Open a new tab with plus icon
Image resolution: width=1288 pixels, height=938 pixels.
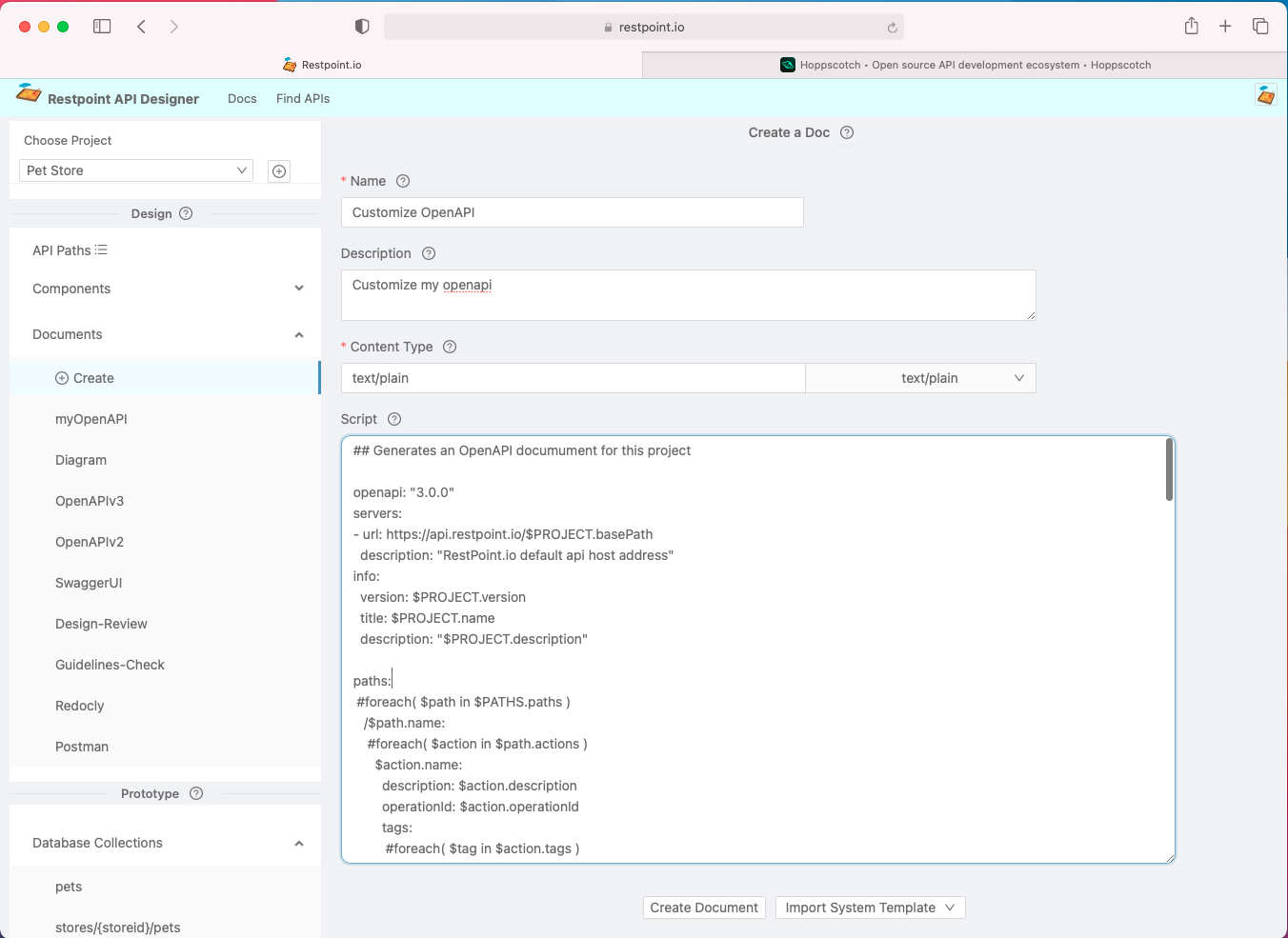coord(1225,26)
